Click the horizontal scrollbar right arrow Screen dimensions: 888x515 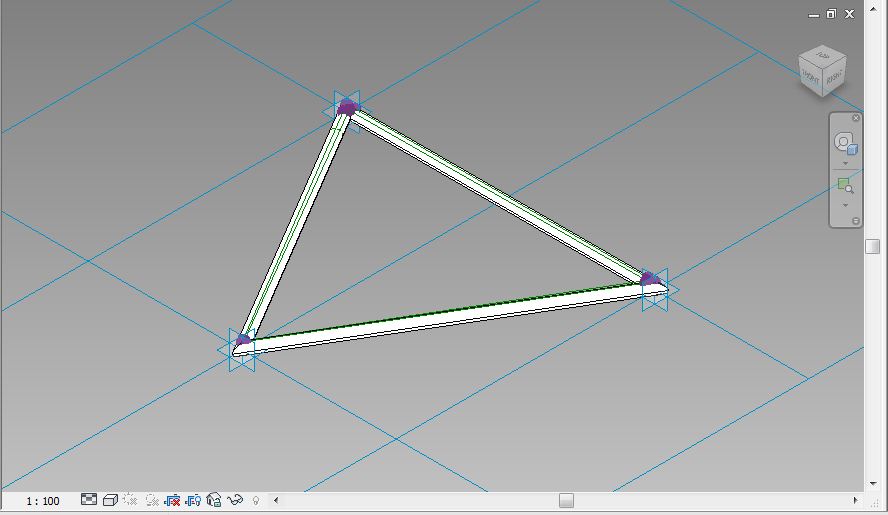[855, 500]
